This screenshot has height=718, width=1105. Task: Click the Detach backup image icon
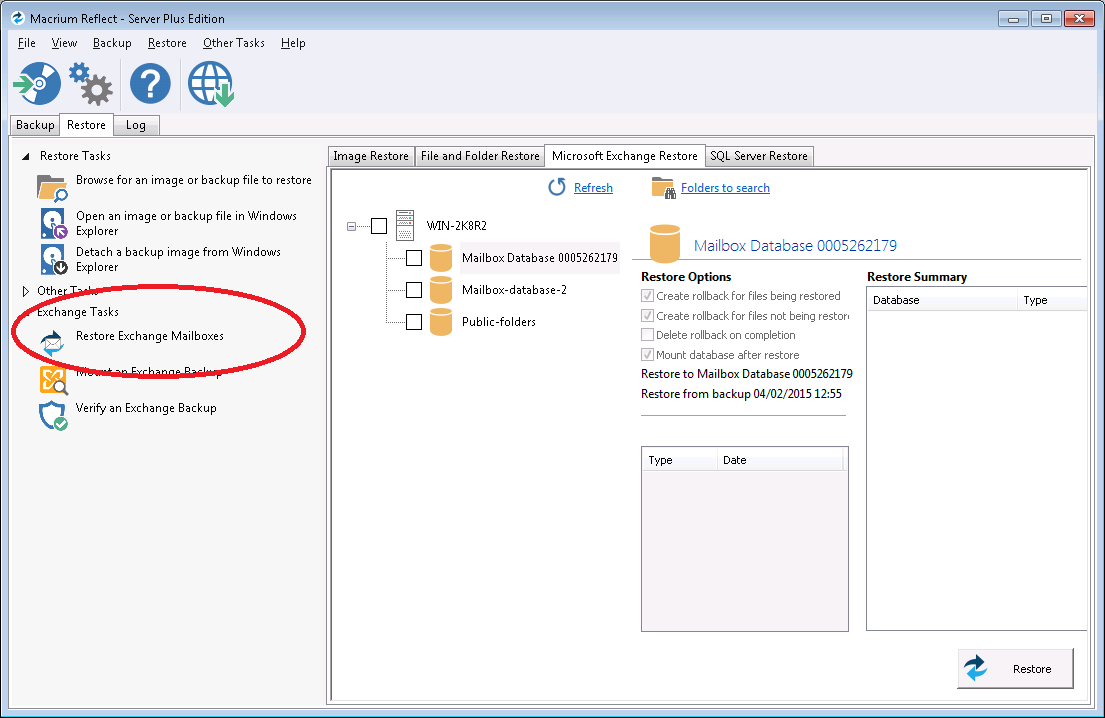[x=52, y=259]
